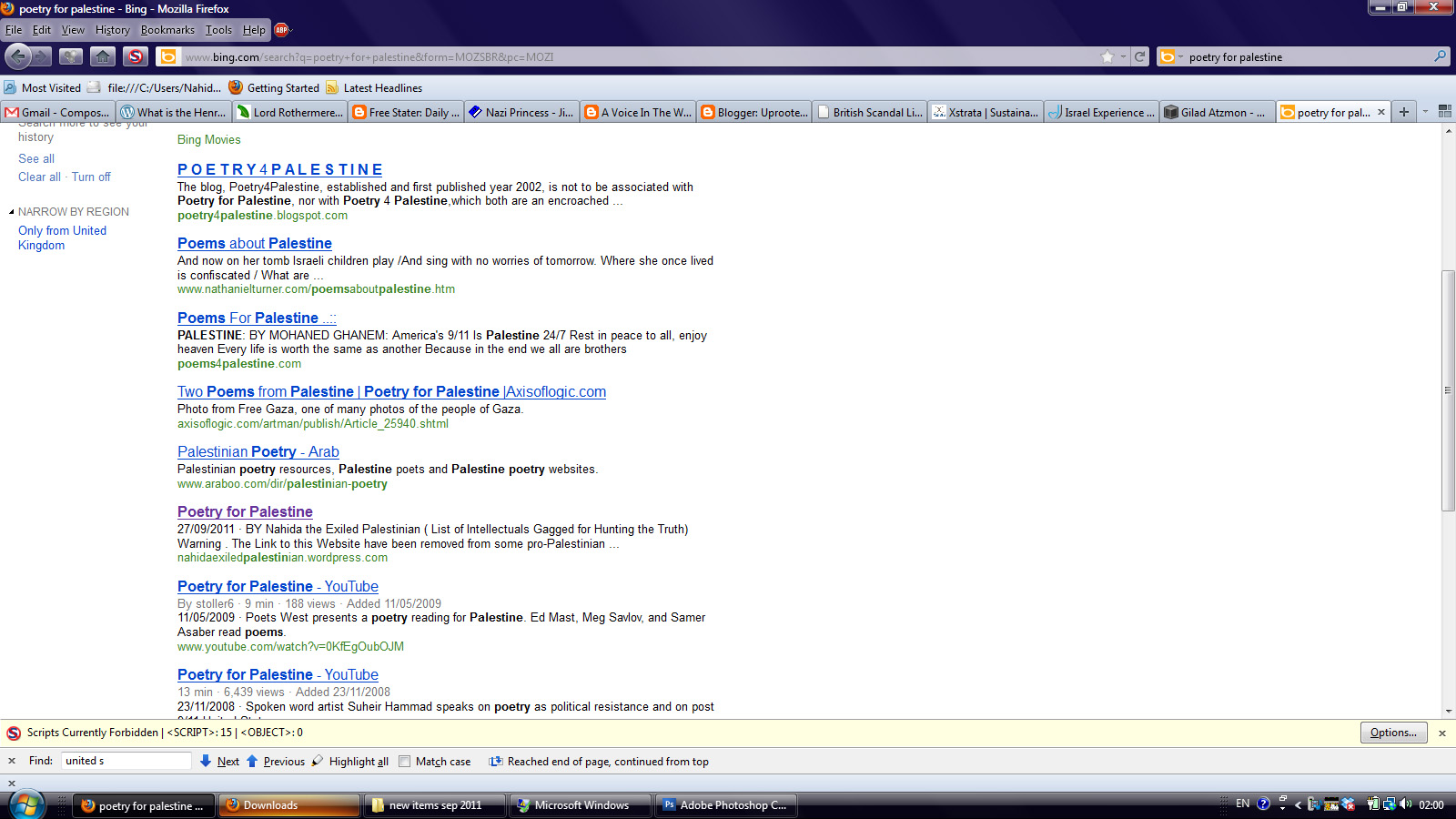Click the search magnifier in search box
Image resolution: width=1456 pixels, height=819 pixels.
tap(1440, 56)
